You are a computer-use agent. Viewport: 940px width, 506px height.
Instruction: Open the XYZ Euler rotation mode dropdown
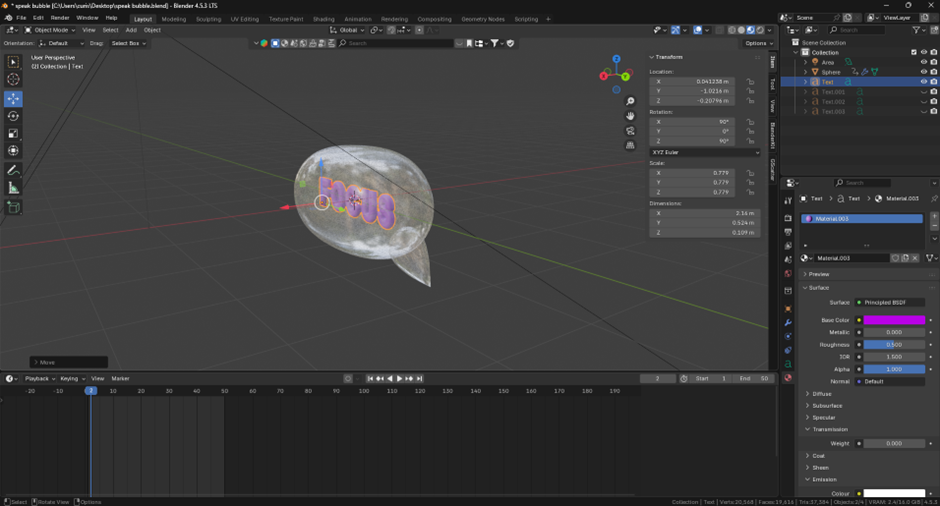(704, 152)
